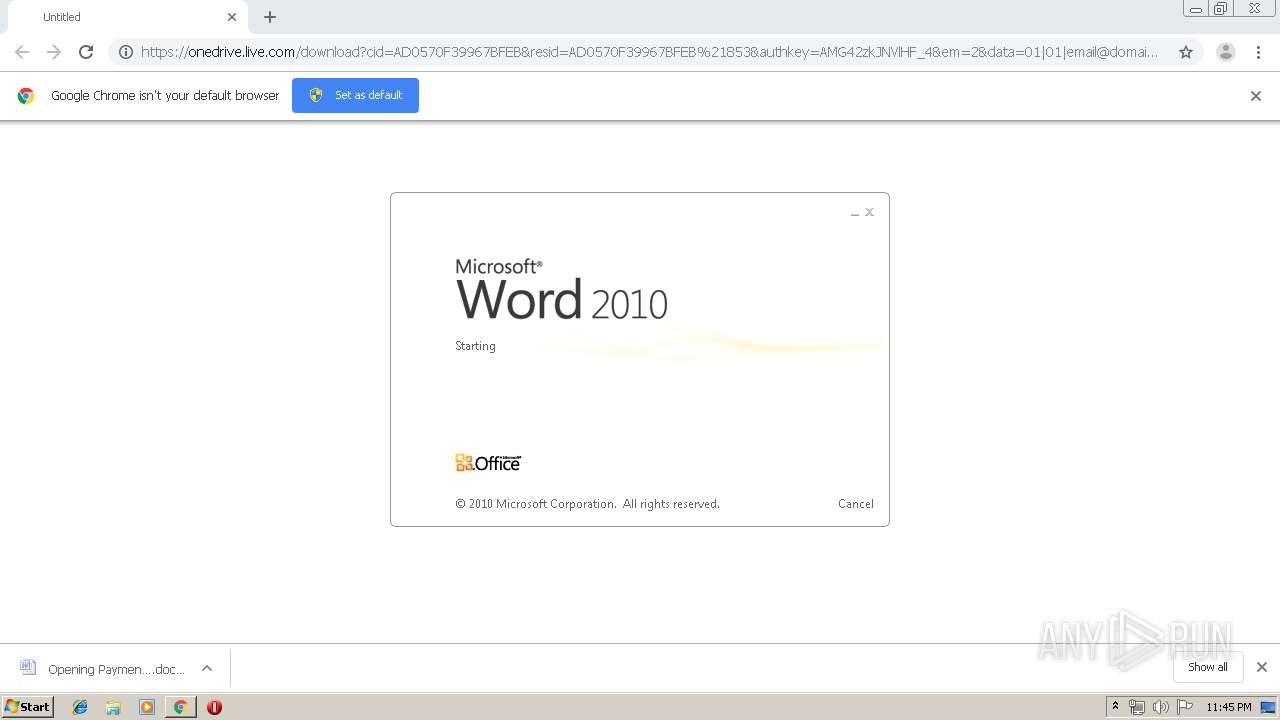Bookmark this page with the star icon
The width and height of the screenshot is (1280, 720).
tap(1186, 52)
